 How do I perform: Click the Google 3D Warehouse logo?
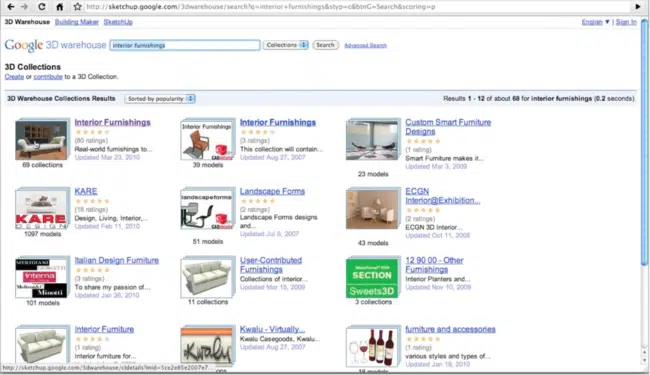55,45
